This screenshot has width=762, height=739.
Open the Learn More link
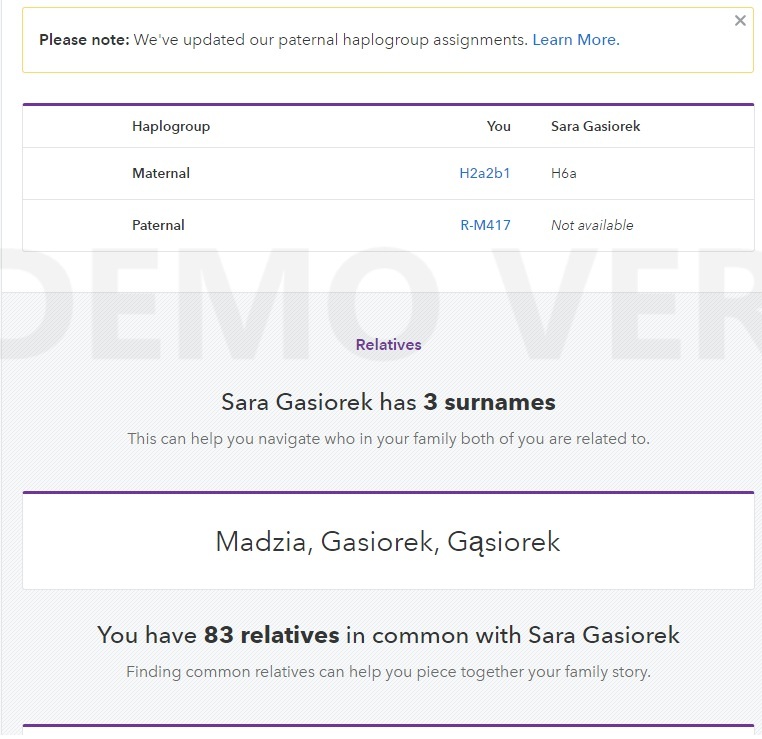click(x=576, y=40)
